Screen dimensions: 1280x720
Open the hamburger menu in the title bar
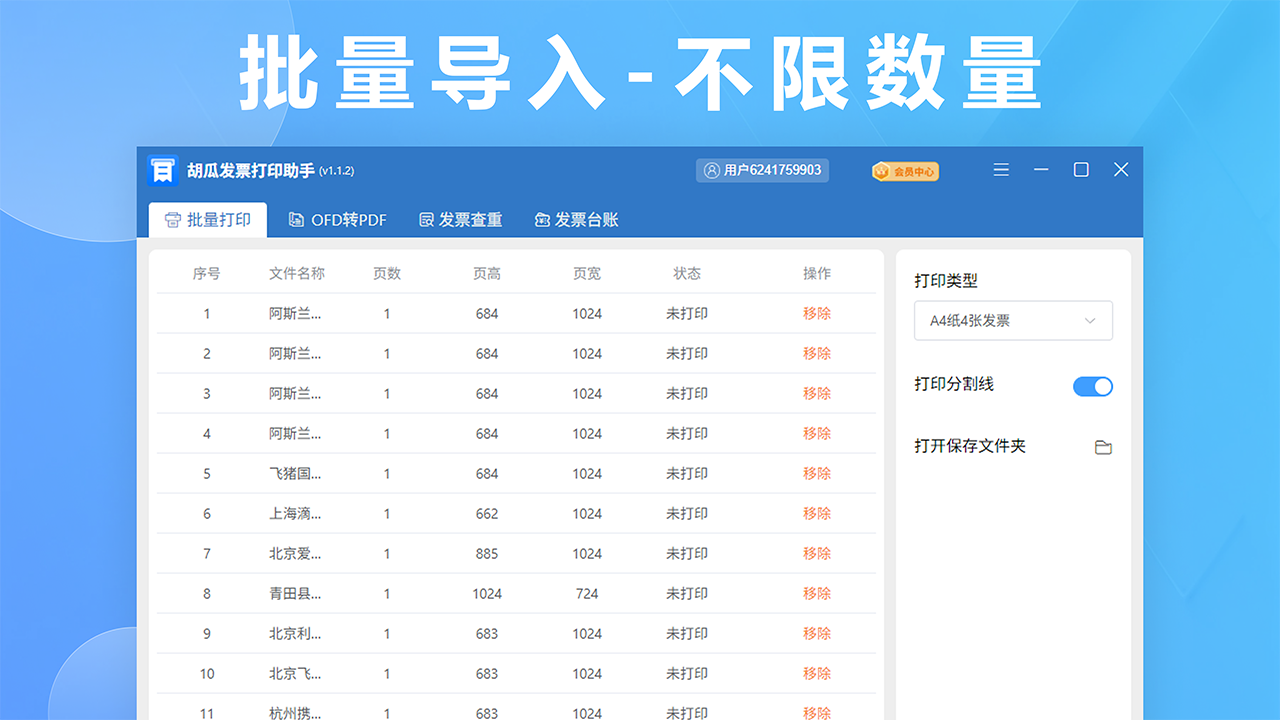click(1001, 170)
